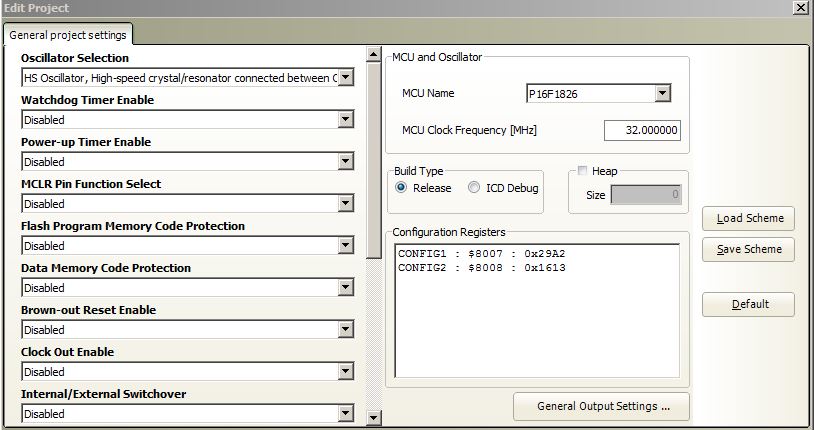Image resolution: width=814 pixels, height=430 pixels.
Task: Click the settings list scroll down arrow
Action: click(373, 417)
